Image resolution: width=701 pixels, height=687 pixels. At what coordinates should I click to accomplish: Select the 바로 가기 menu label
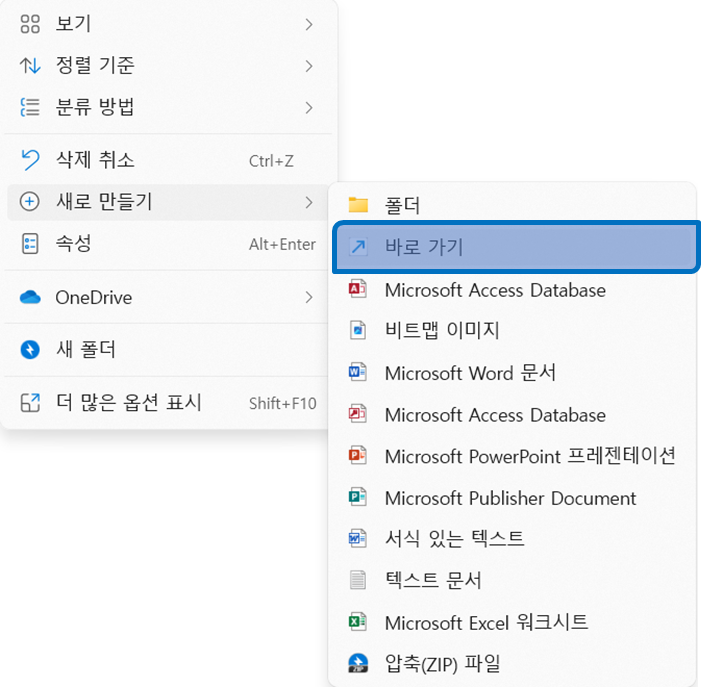(x=424, y=247)
